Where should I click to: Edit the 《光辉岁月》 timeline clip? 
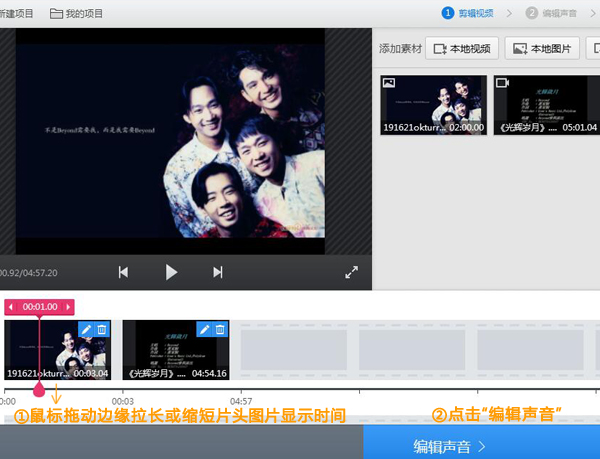click(204, 329)
